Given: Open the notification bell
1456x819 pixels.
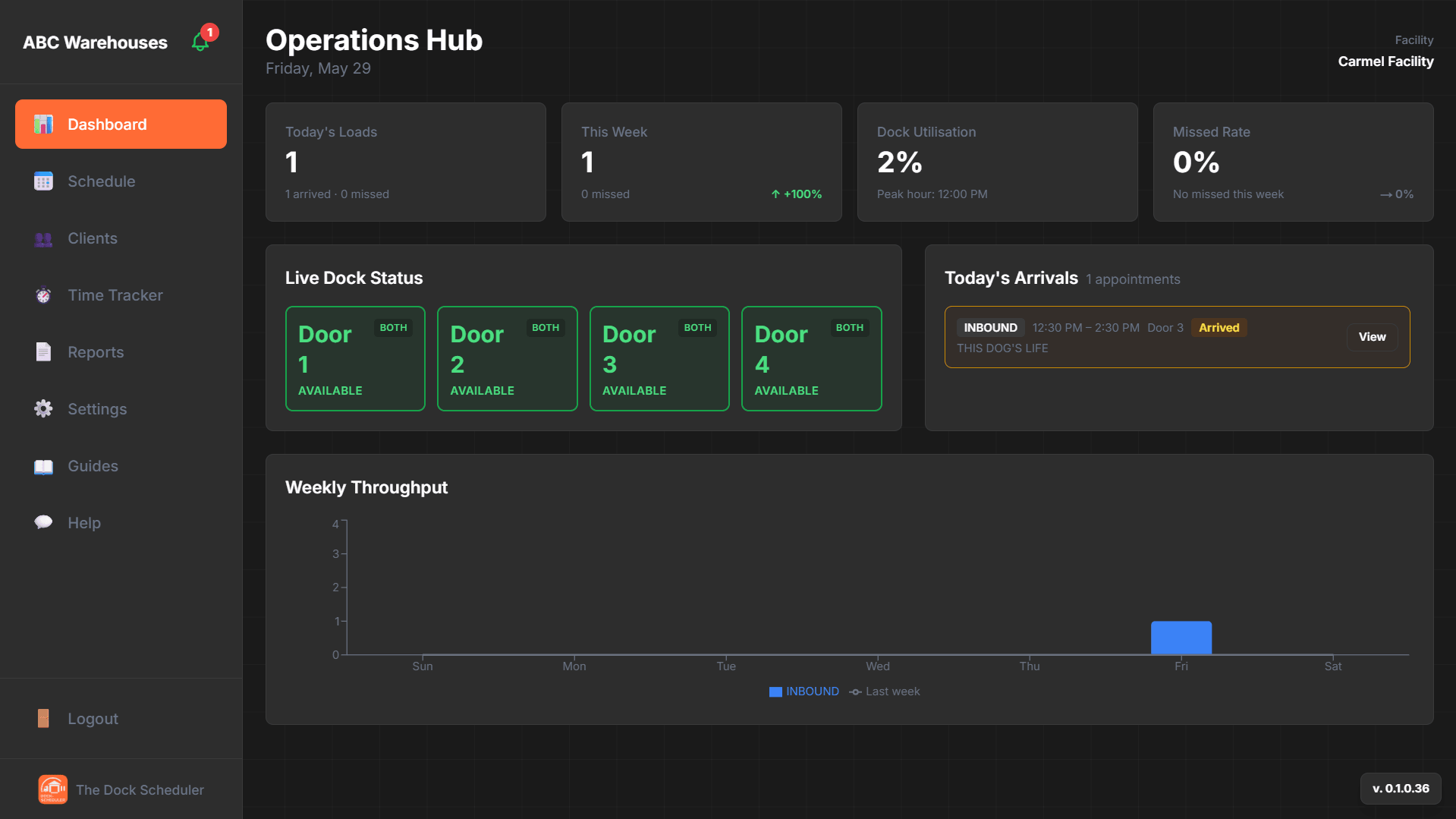Looking at the screenshot, I should tap(200, 42).
